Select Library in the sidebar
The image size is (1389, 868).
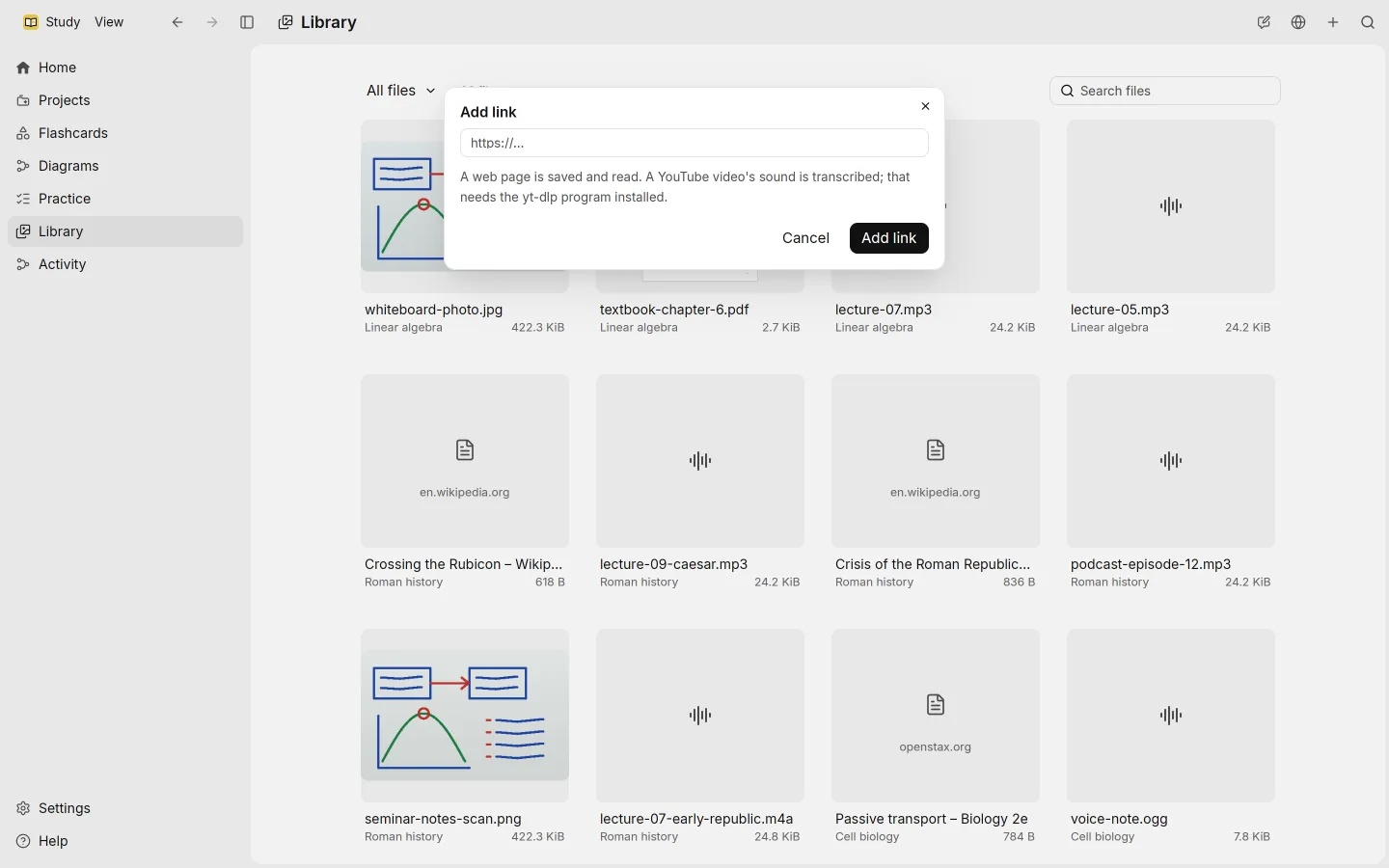(125, 231)
